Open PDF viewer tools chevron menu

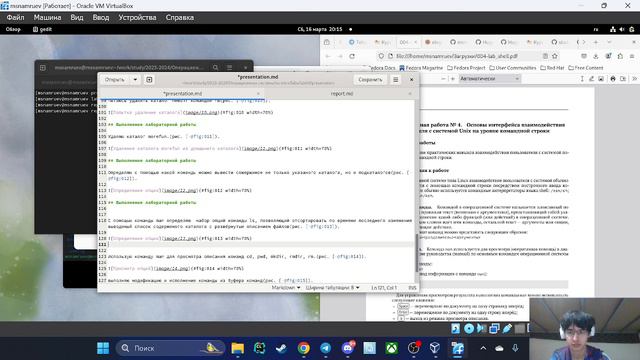pyautogui.click(x=634, y=79)
